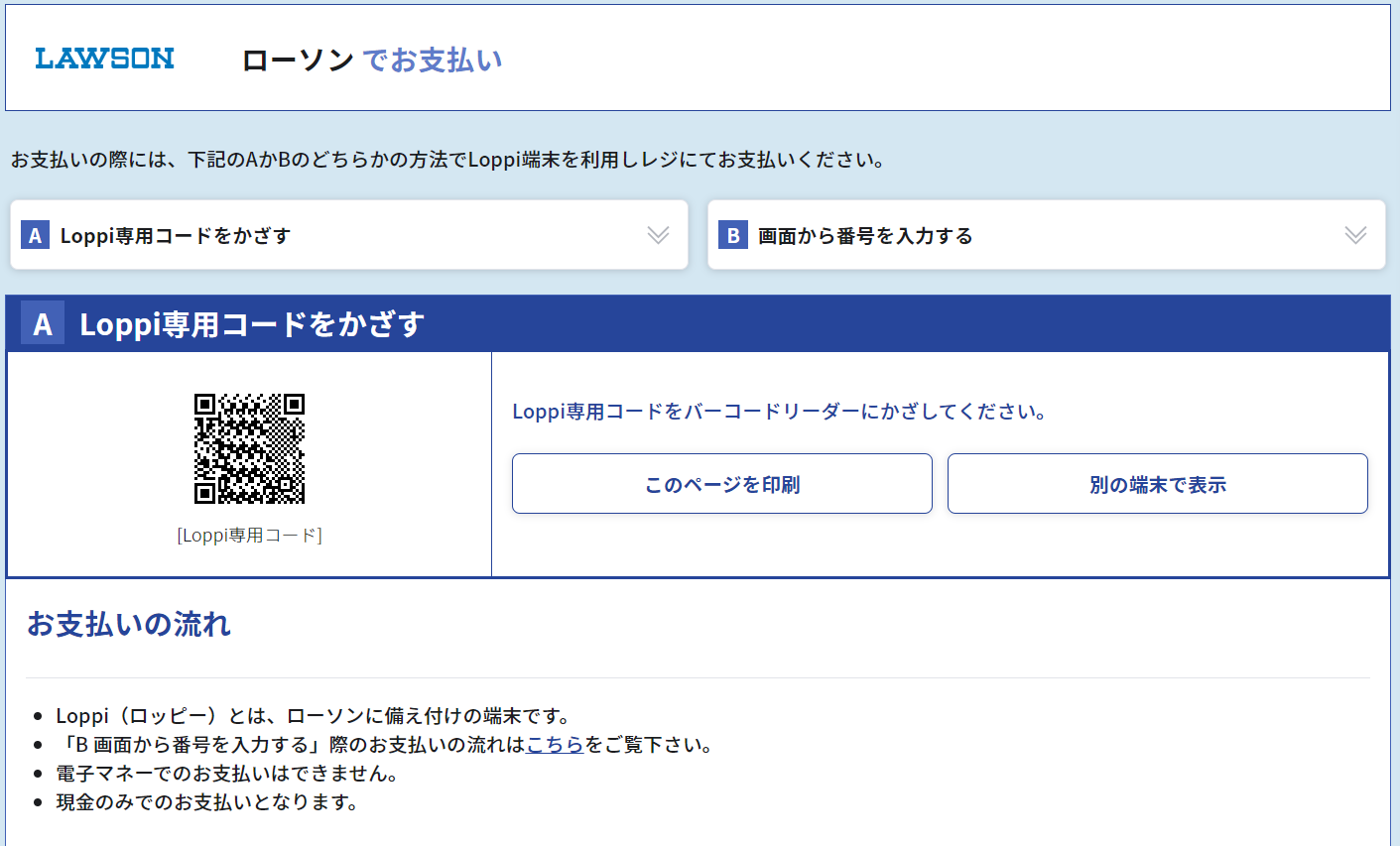Click the バーコードリーダーにかざしてください instruction text
The width and height of the screenshot is (1400, 846).
point(781,412)
